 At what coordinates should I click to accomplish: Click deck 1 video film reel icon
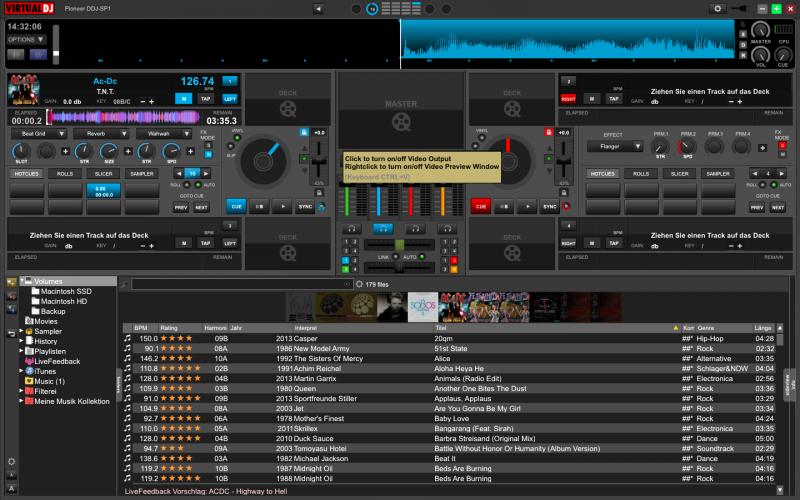pyautogui.click(x=288, y=109)
